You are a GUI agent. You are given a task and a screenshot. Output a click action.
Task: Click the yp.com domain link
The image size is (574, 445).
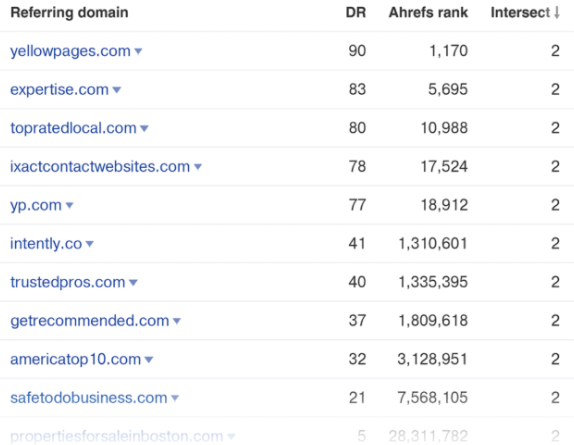coord(36,205)
